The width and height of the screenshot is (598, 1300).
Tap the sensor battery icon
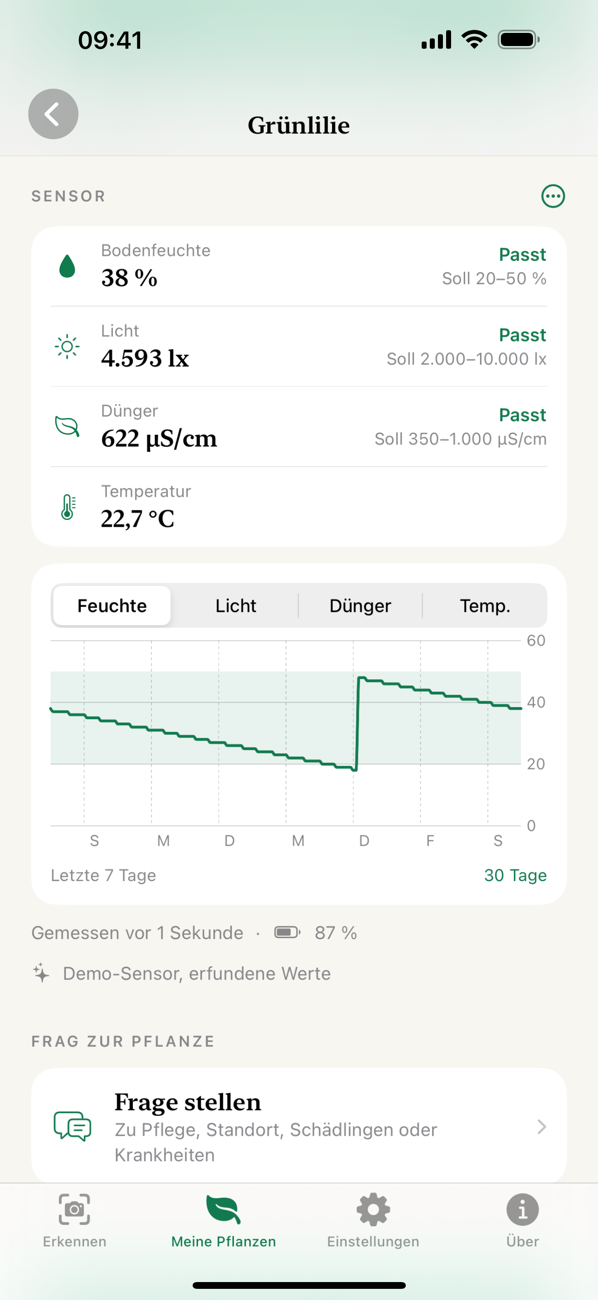point(287,933)
